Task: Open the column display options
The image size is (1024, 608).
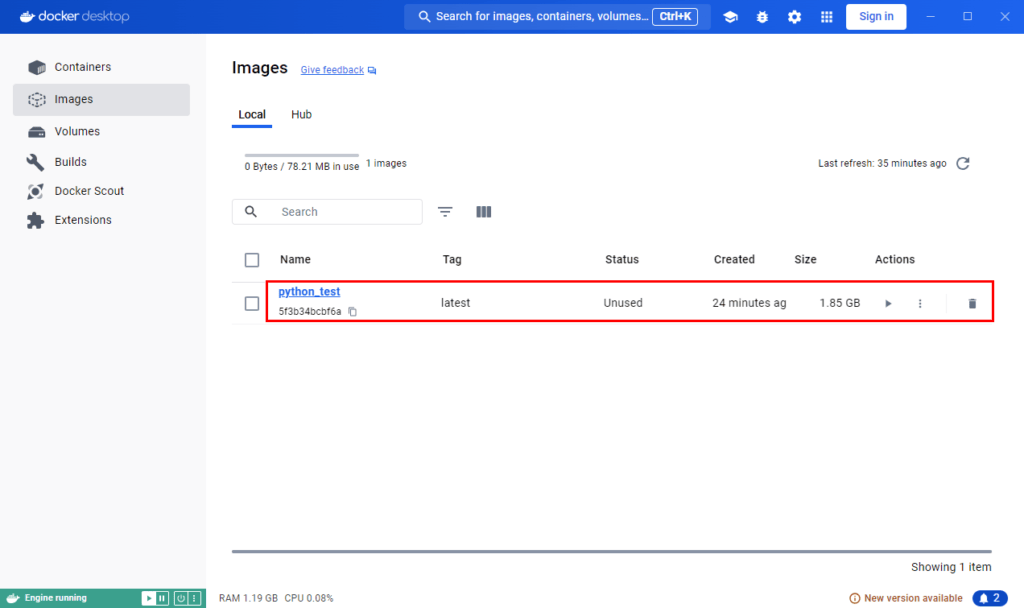Action: (x=484, y=212)
